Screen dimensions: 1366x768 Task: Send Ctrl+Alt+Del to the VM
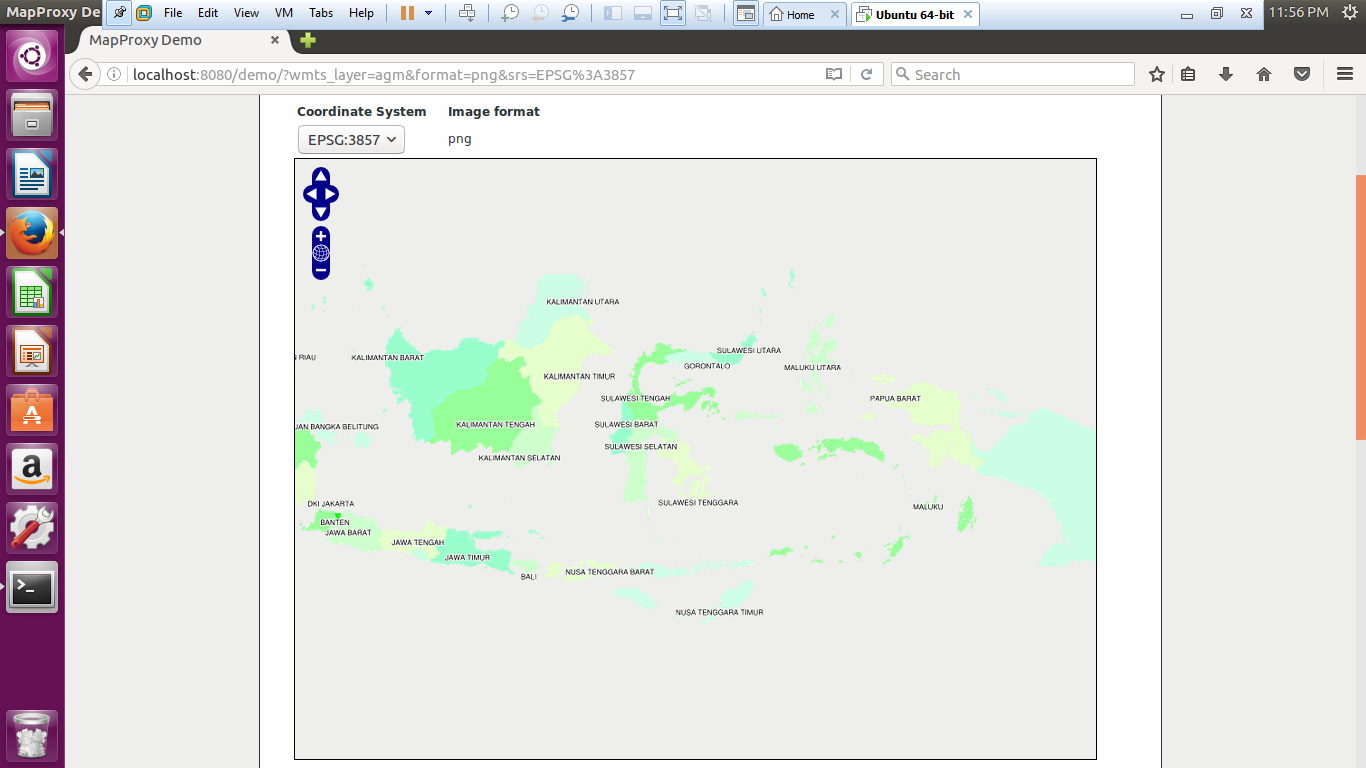click(467, 13)
